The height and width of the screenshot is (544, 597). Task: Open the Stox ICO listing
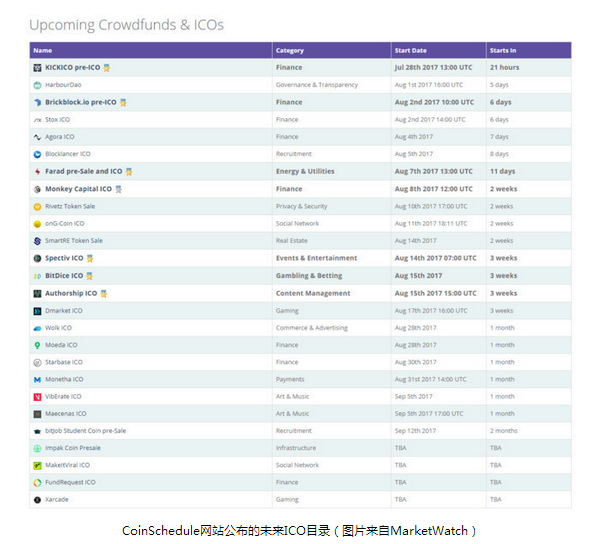tap(57, 120)
